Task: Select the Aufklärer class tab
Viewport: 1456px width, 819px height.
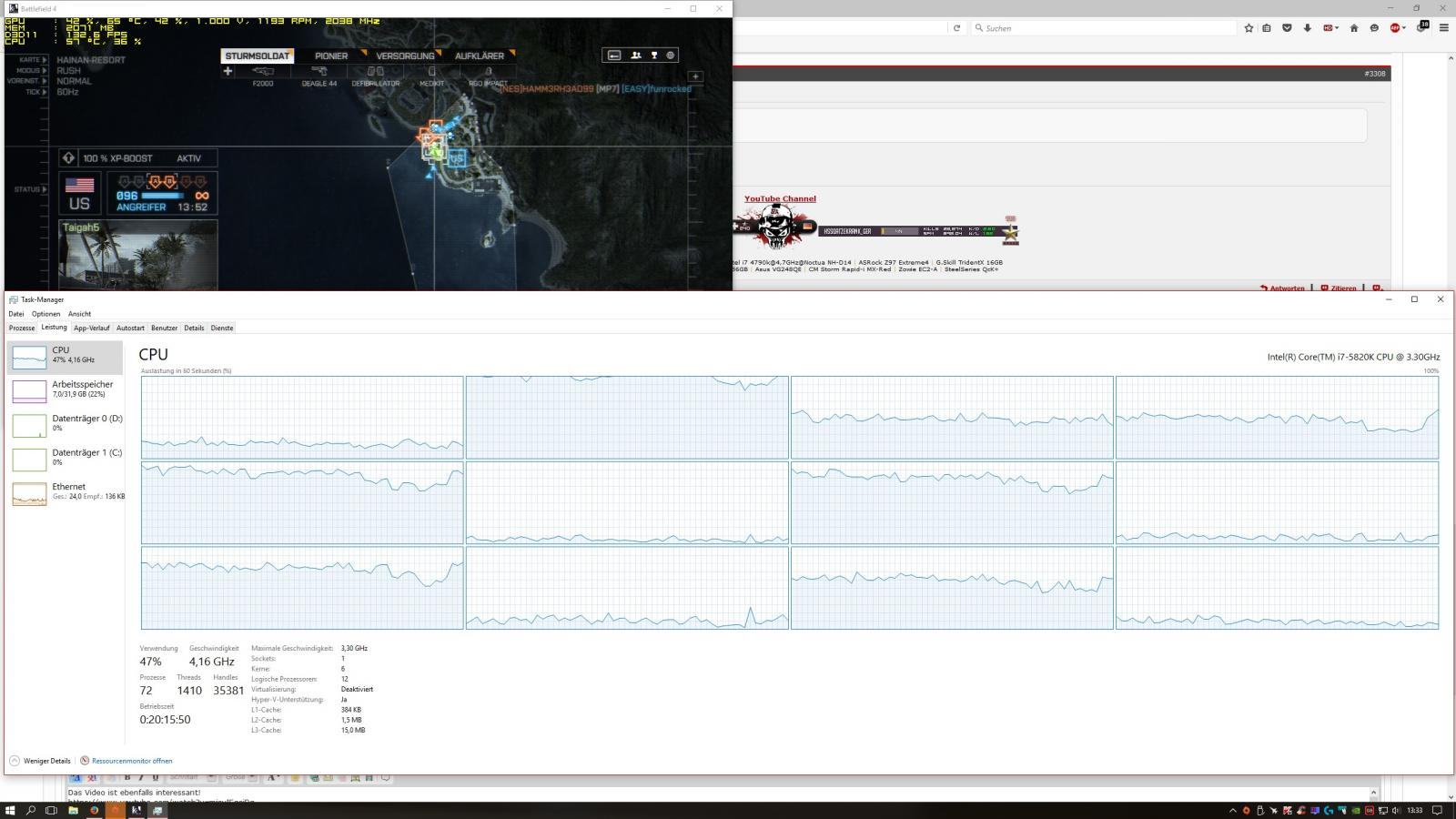Action: (x=480, y=56)
